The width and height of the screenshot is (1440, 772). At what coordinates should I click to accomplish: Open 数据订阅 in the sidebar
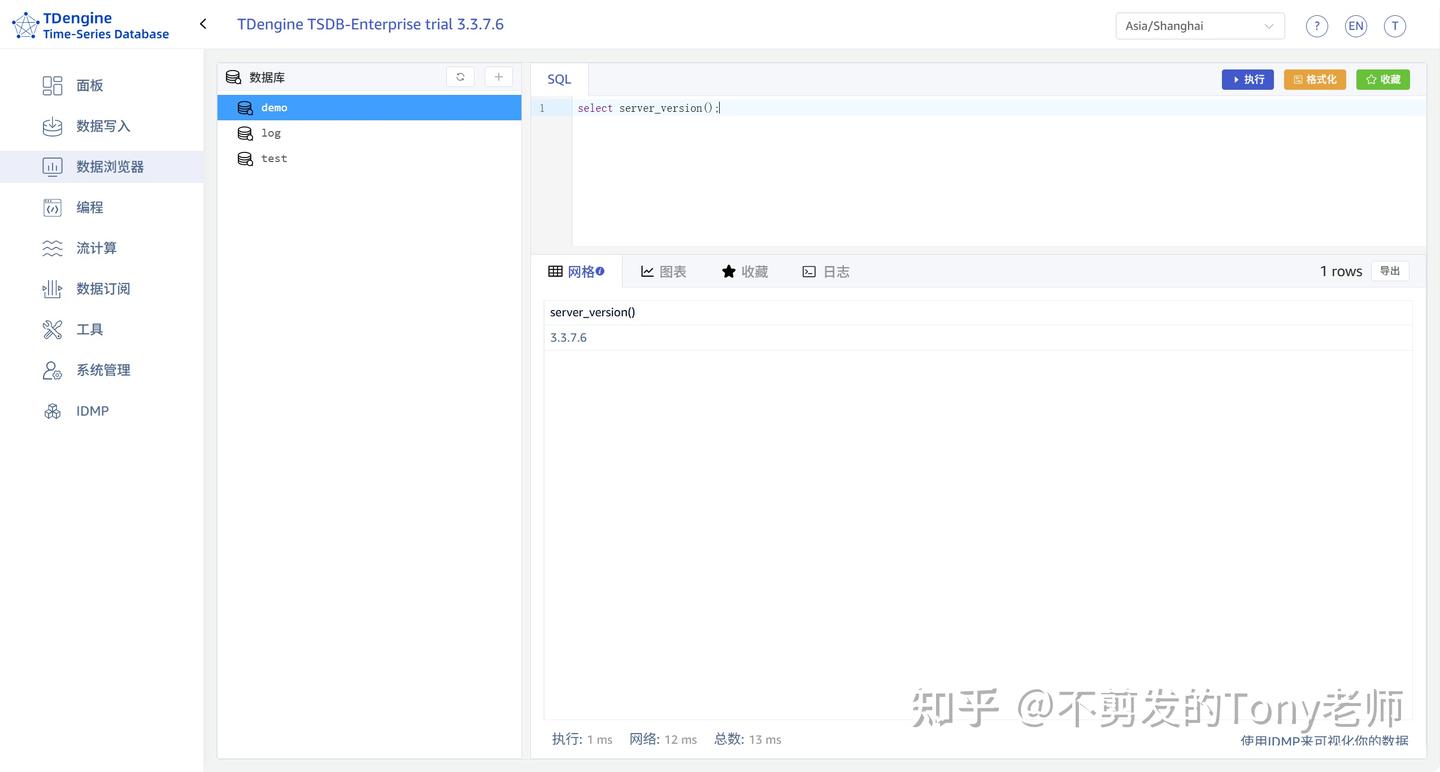tap(102, 289)
